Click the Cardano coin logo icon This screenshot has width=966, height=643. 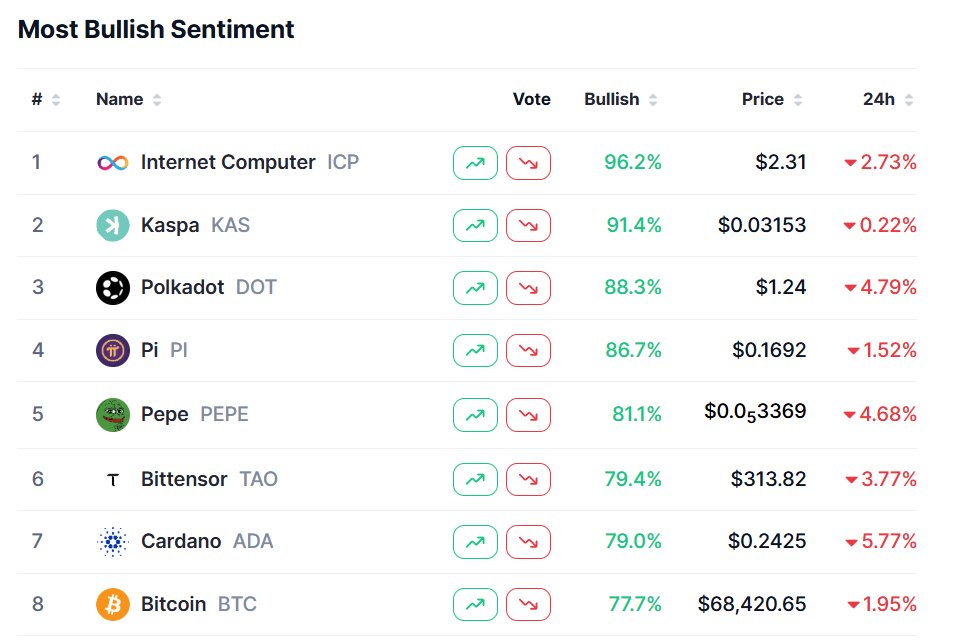click(x=113, y=542)
